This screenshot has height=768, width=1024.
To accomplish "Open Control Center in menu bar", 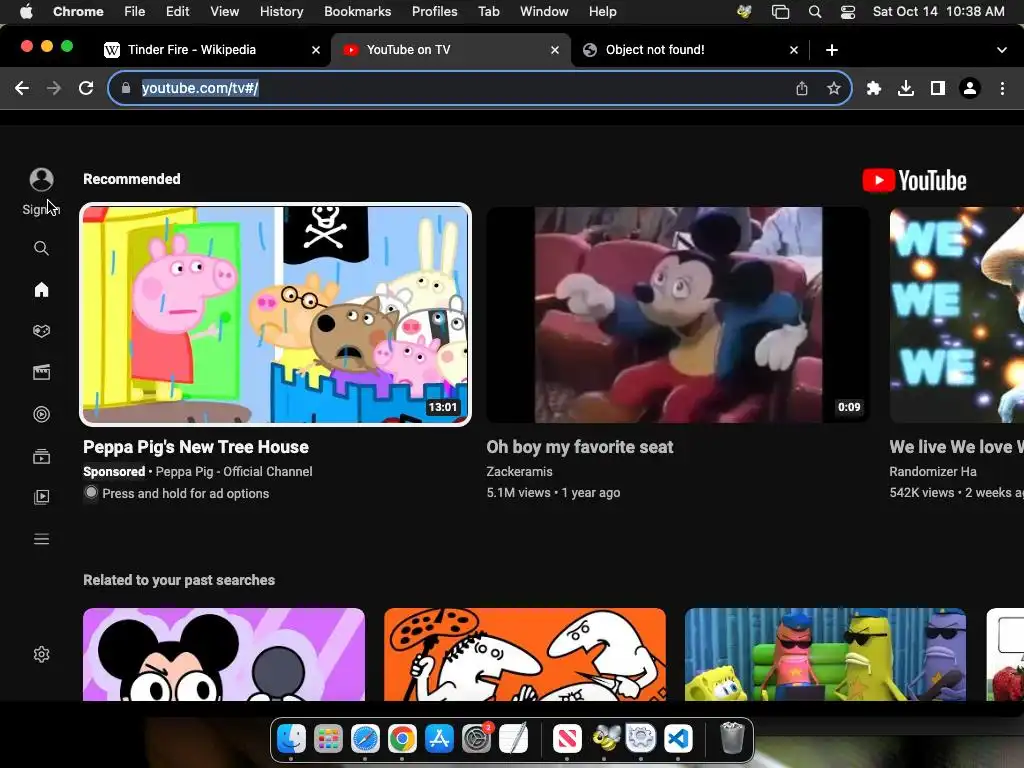I will point(848,12).
